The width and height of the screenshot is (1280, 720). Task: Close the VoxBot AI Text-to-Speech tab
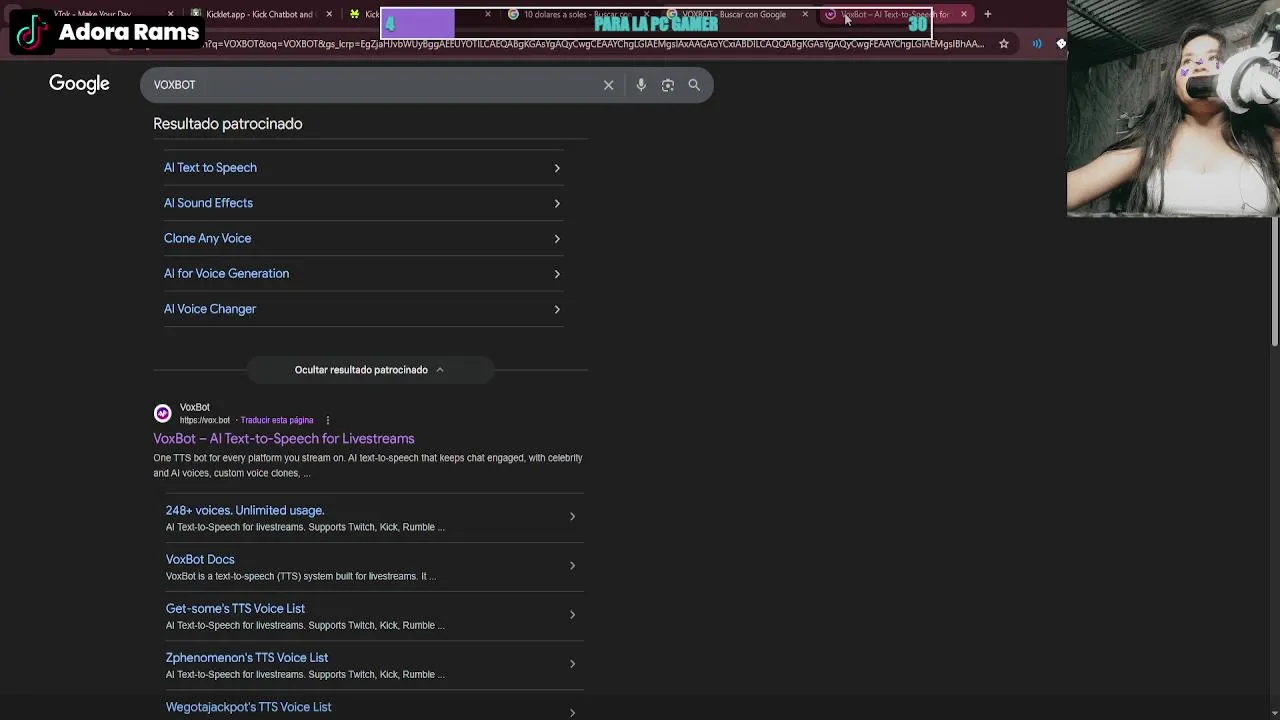[x=964, y=14]
